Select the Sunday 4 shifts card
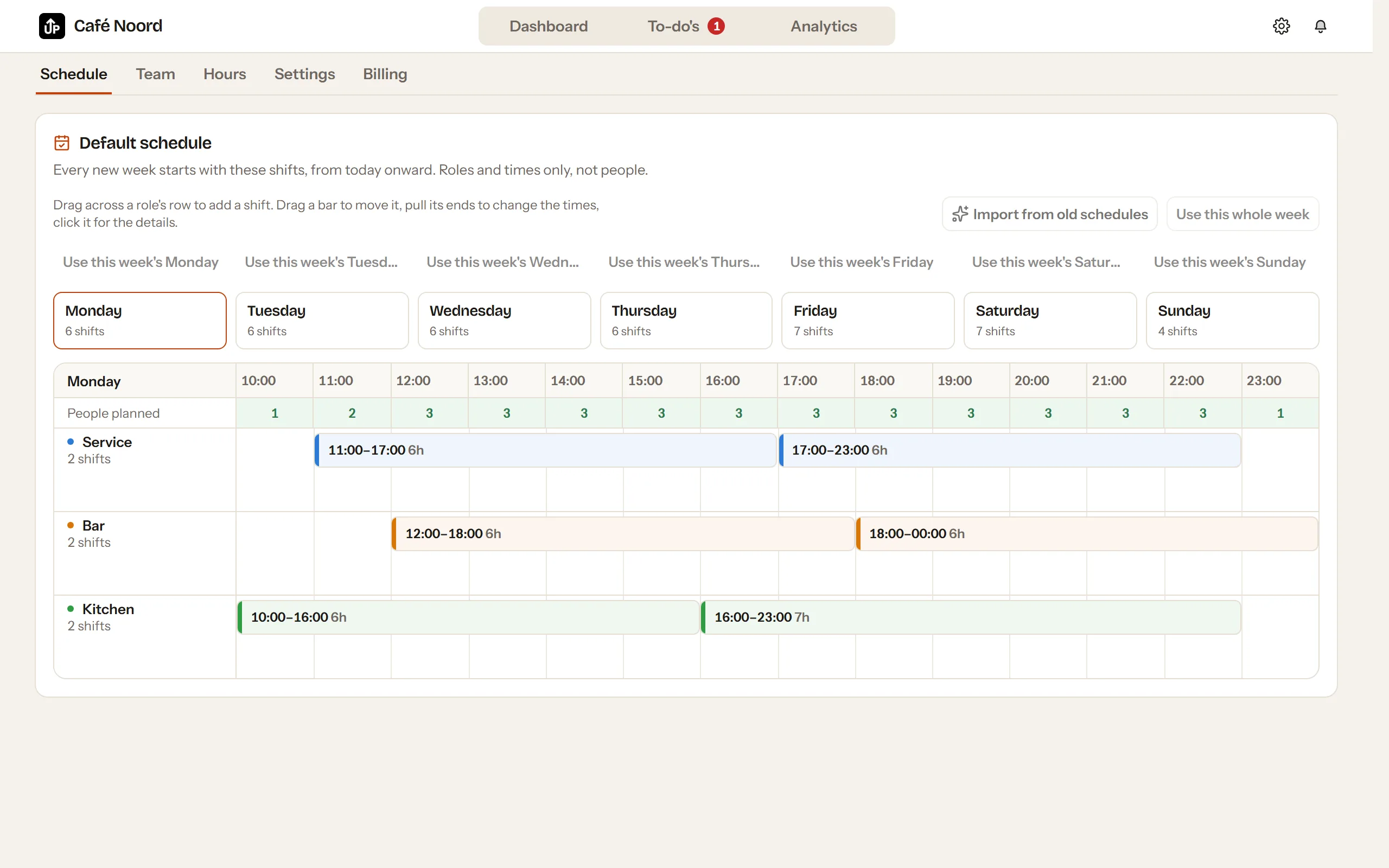 (1232, 320)
